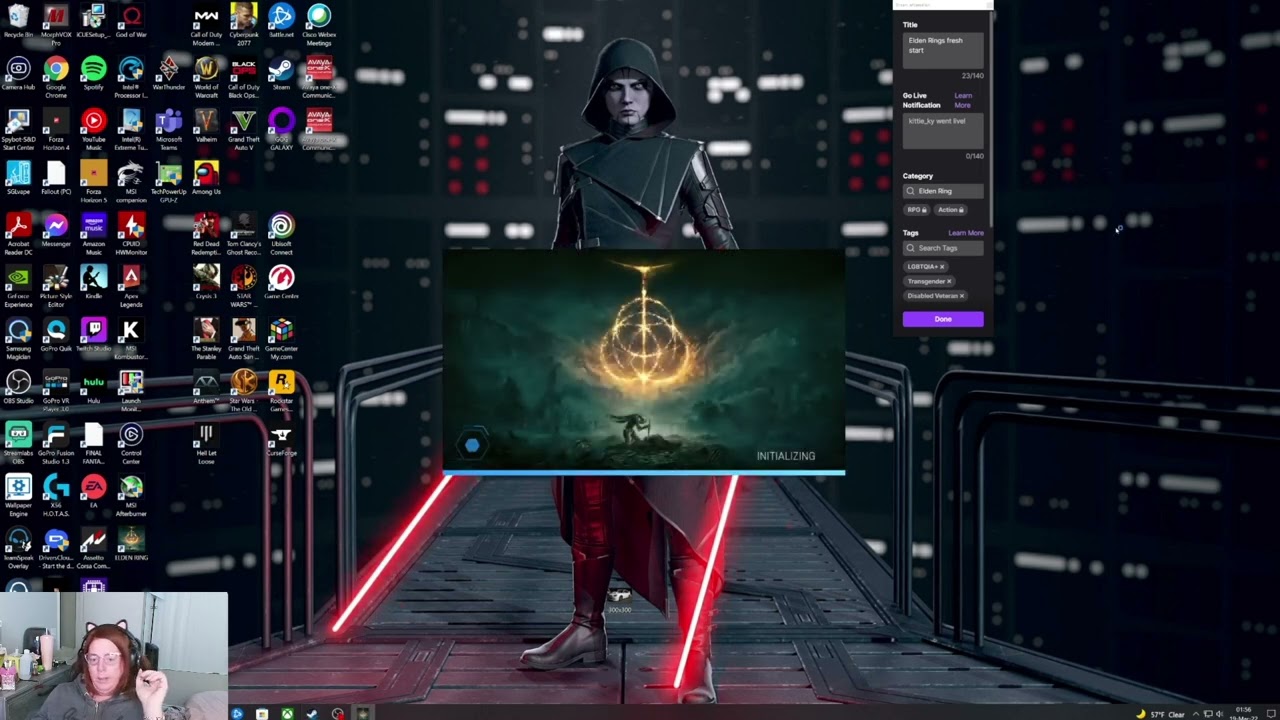Open Kindle desktop shortcut

[x=93, y=283]
